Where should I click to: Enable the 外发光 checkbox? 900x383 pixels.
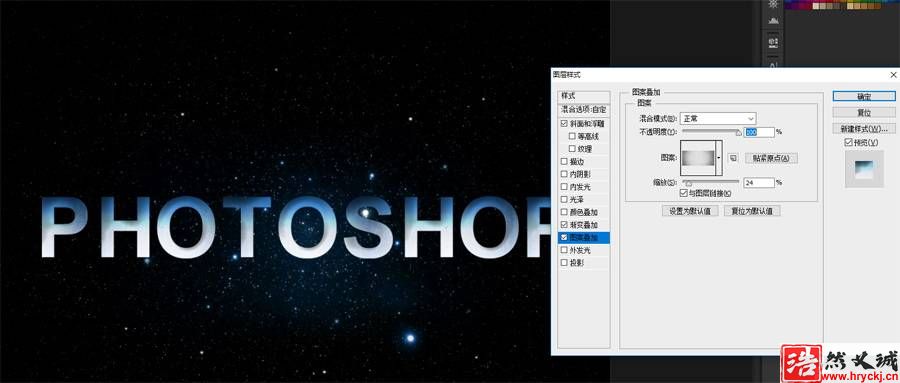(564, 250)
